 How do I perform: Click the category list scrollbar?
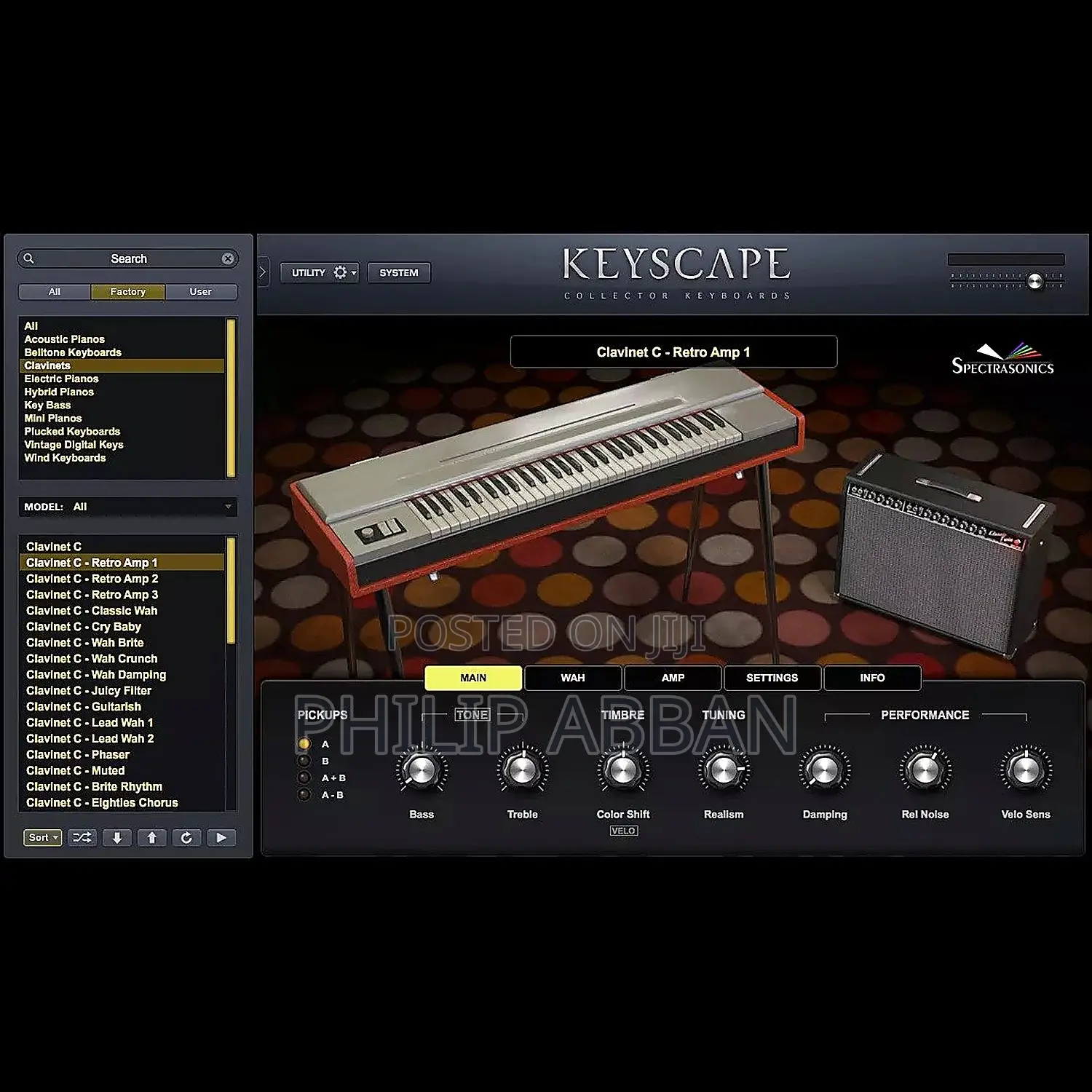(232, 397)
